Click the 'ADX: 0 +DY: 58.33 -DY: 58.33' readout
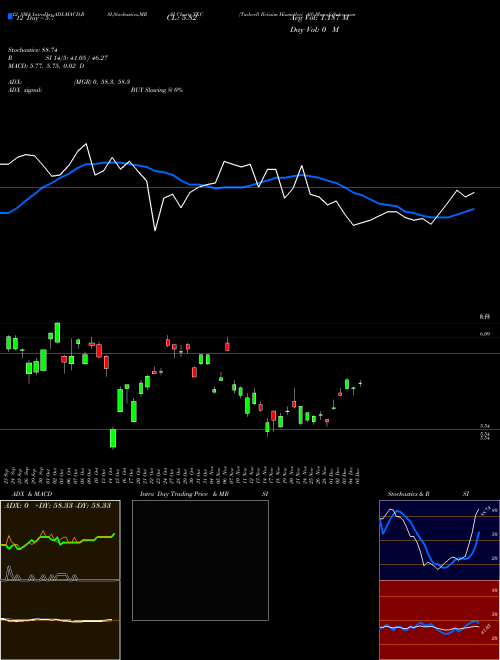 [57, 505]
